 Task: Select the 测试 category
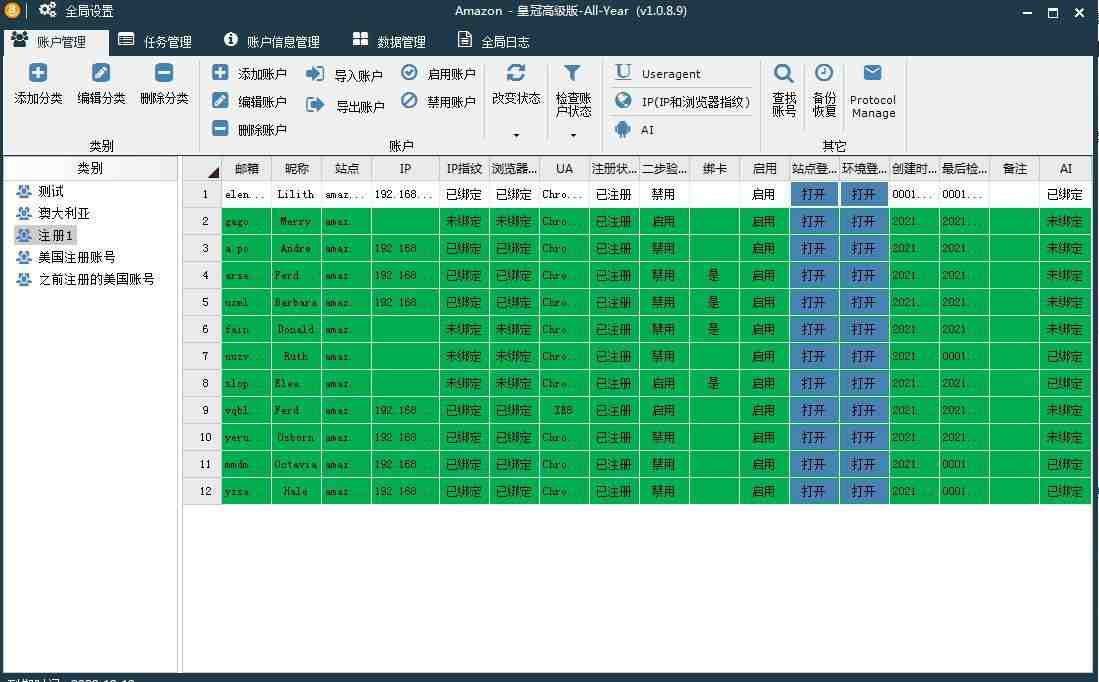pos(41,191)
